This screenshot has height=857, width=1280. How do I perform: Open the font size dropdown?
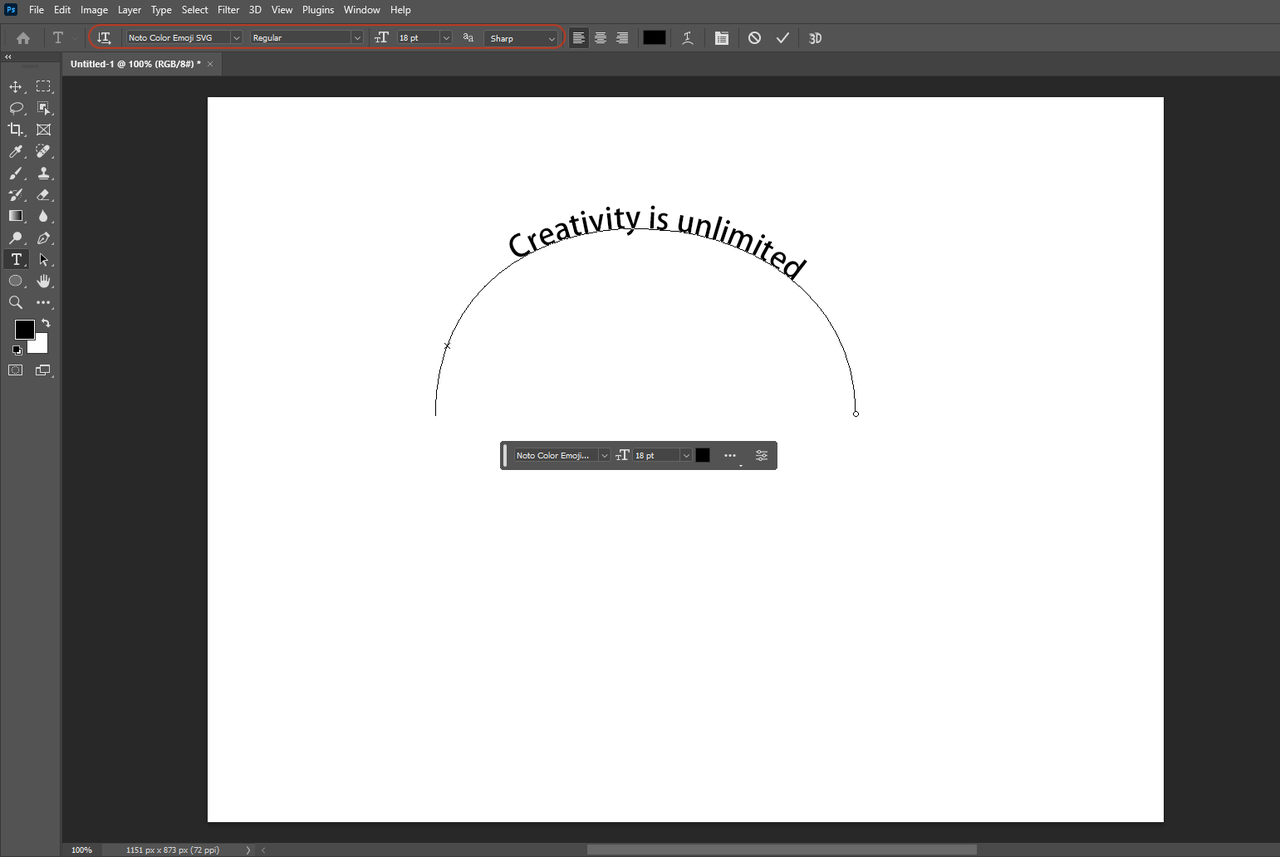coord(446,37)
